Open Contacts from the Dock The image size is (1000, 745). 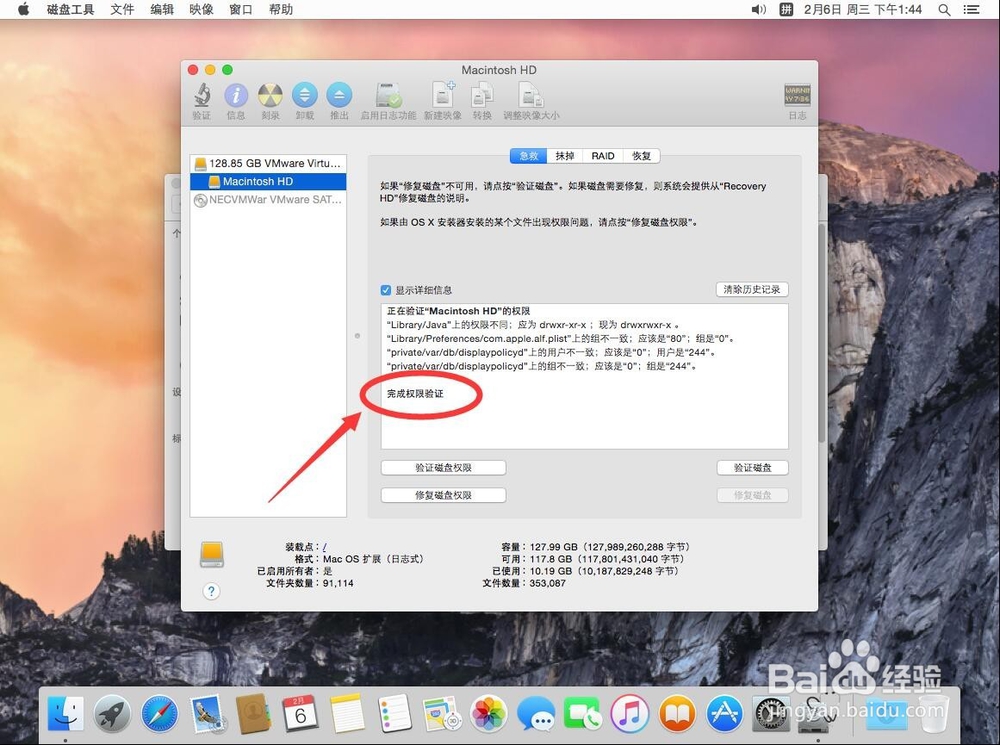pyautogui.click(x=253, y=712)
